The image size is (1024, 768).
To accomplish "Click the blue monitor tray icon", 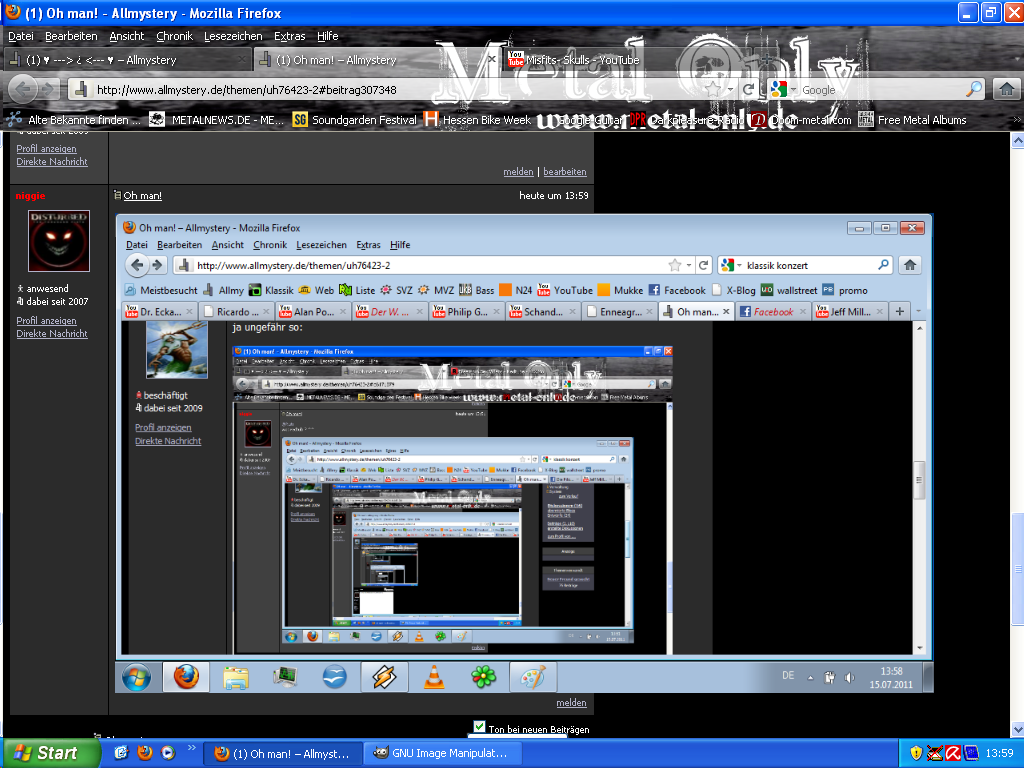I will (x=971, y=753).
